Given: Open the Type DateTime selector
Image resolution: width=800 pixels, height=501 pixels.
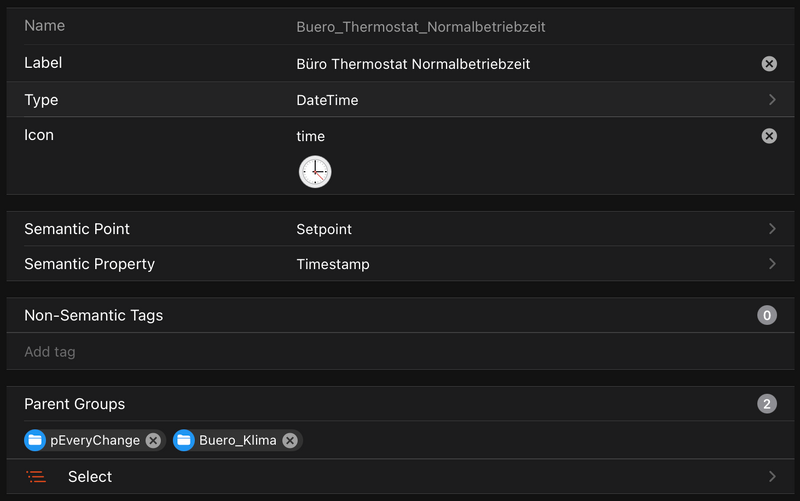Looking at the screenshot, I should [772, 100].
